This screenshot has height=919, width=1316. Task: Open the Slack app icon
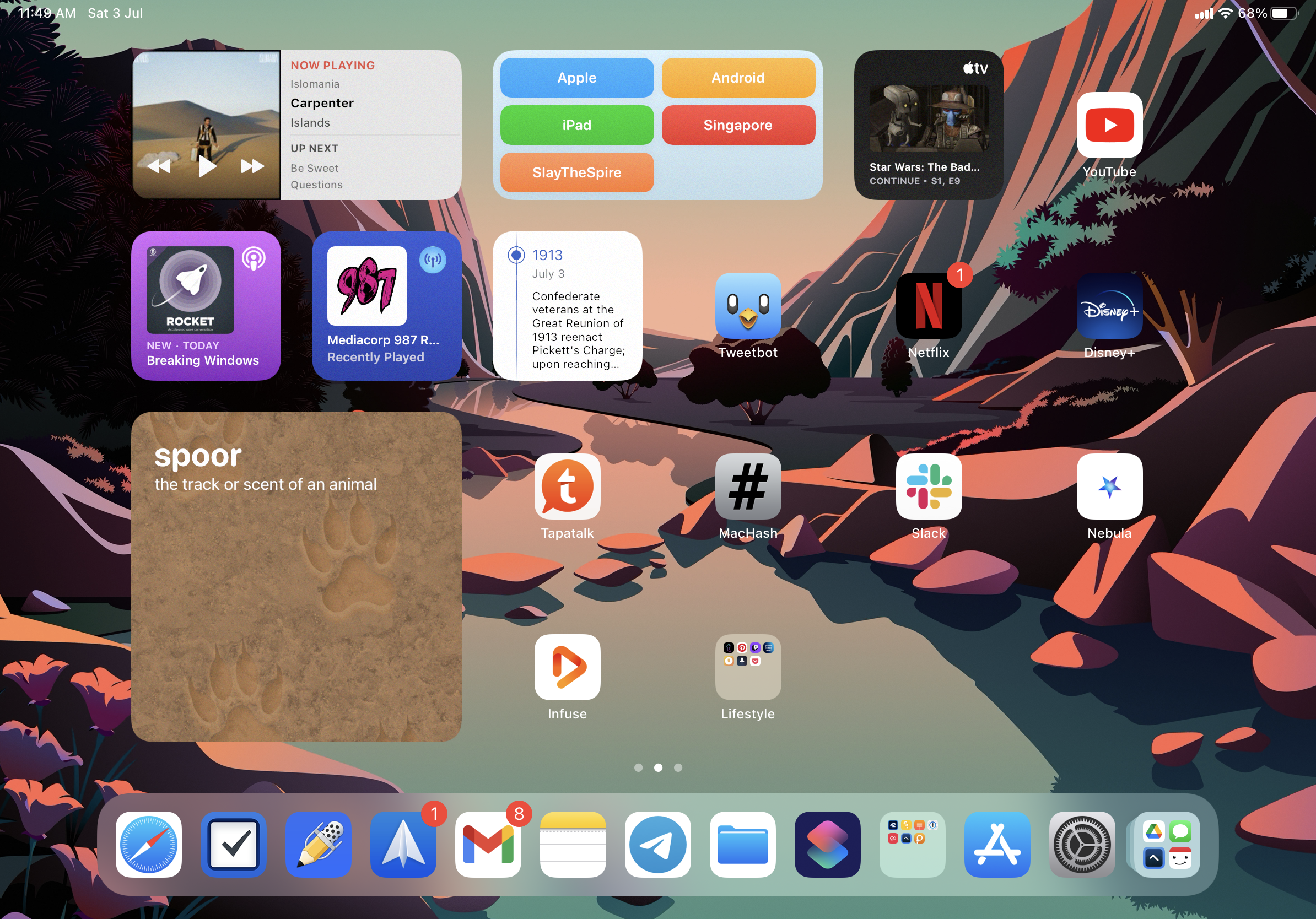tap(928, 486)
